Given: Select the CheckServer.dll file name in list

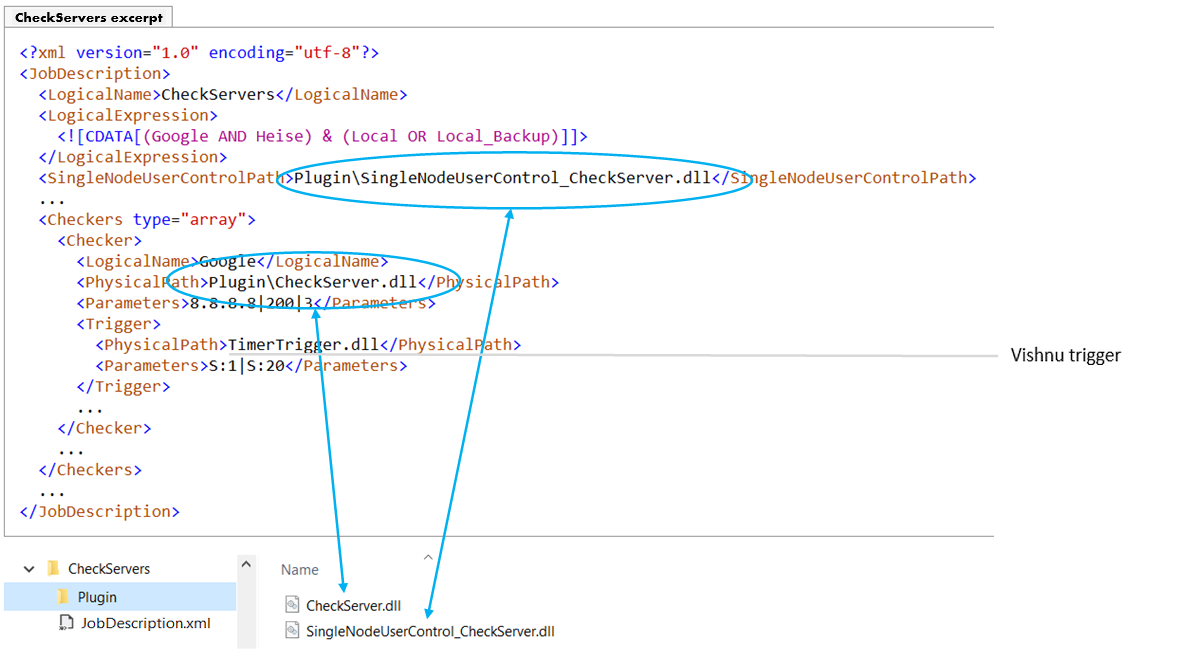Looking at the screenshot, I should click(354, 605).
